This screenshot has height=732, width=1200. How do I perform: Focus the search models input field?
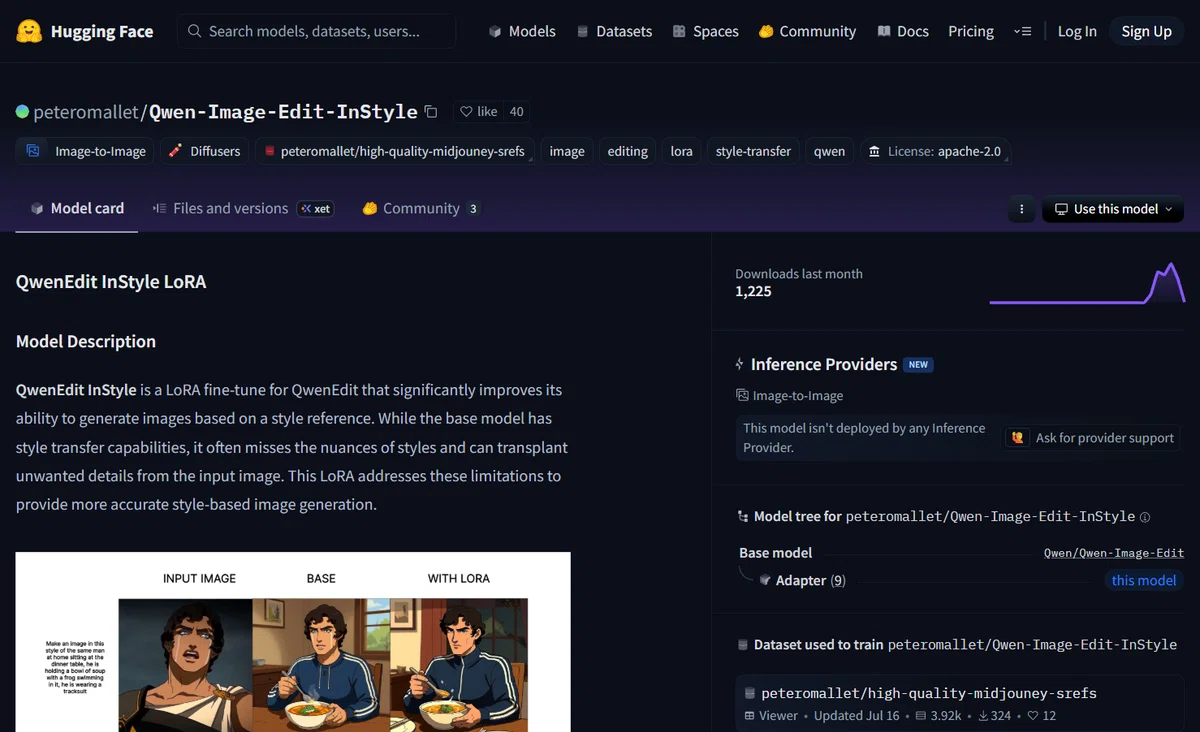[317, 31]
